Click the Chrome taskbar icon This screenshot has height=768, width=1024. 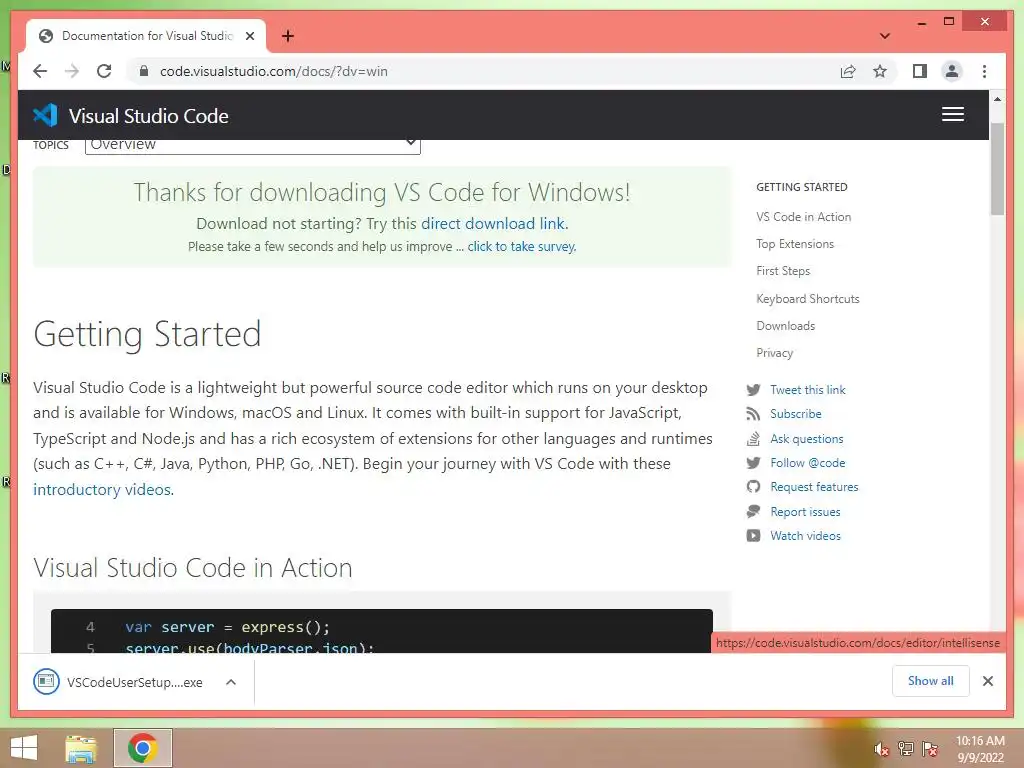(142, 748)
